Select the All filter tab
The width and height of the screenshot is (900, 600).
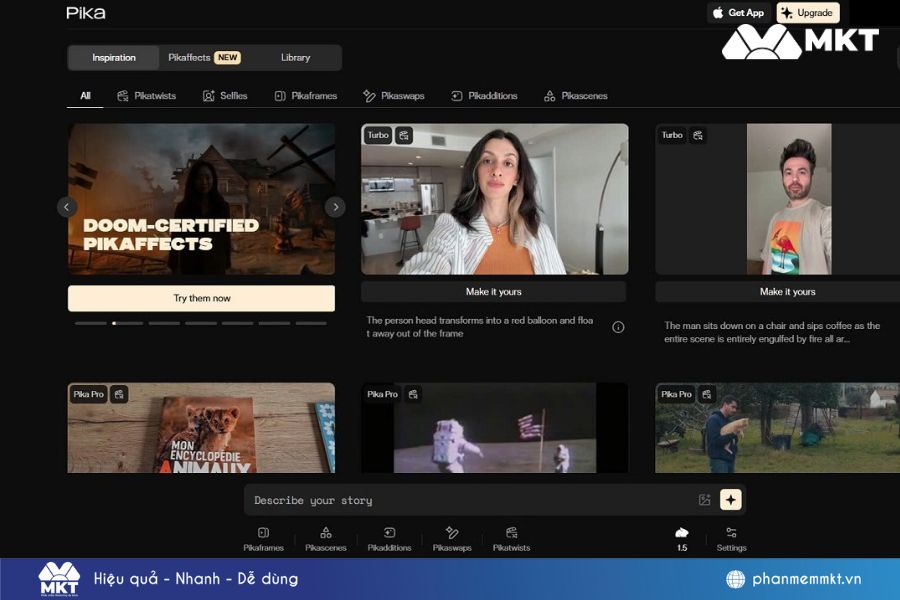[x=85, y=95]
